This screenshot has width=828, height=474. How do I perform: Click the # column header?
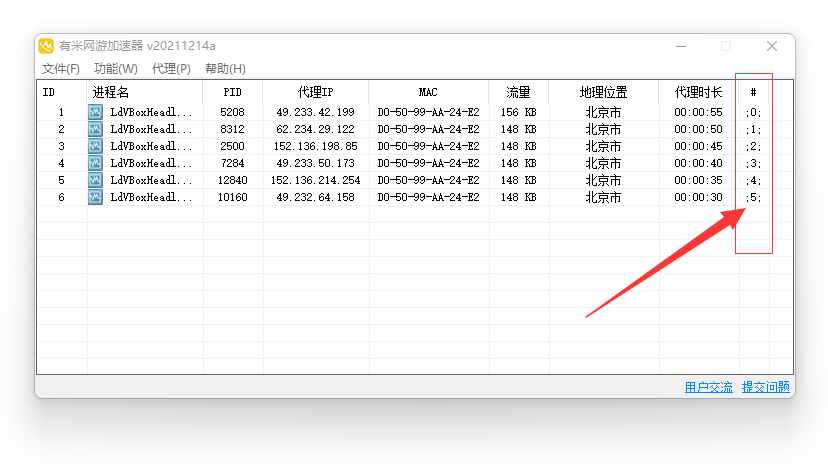coord(754,92)
